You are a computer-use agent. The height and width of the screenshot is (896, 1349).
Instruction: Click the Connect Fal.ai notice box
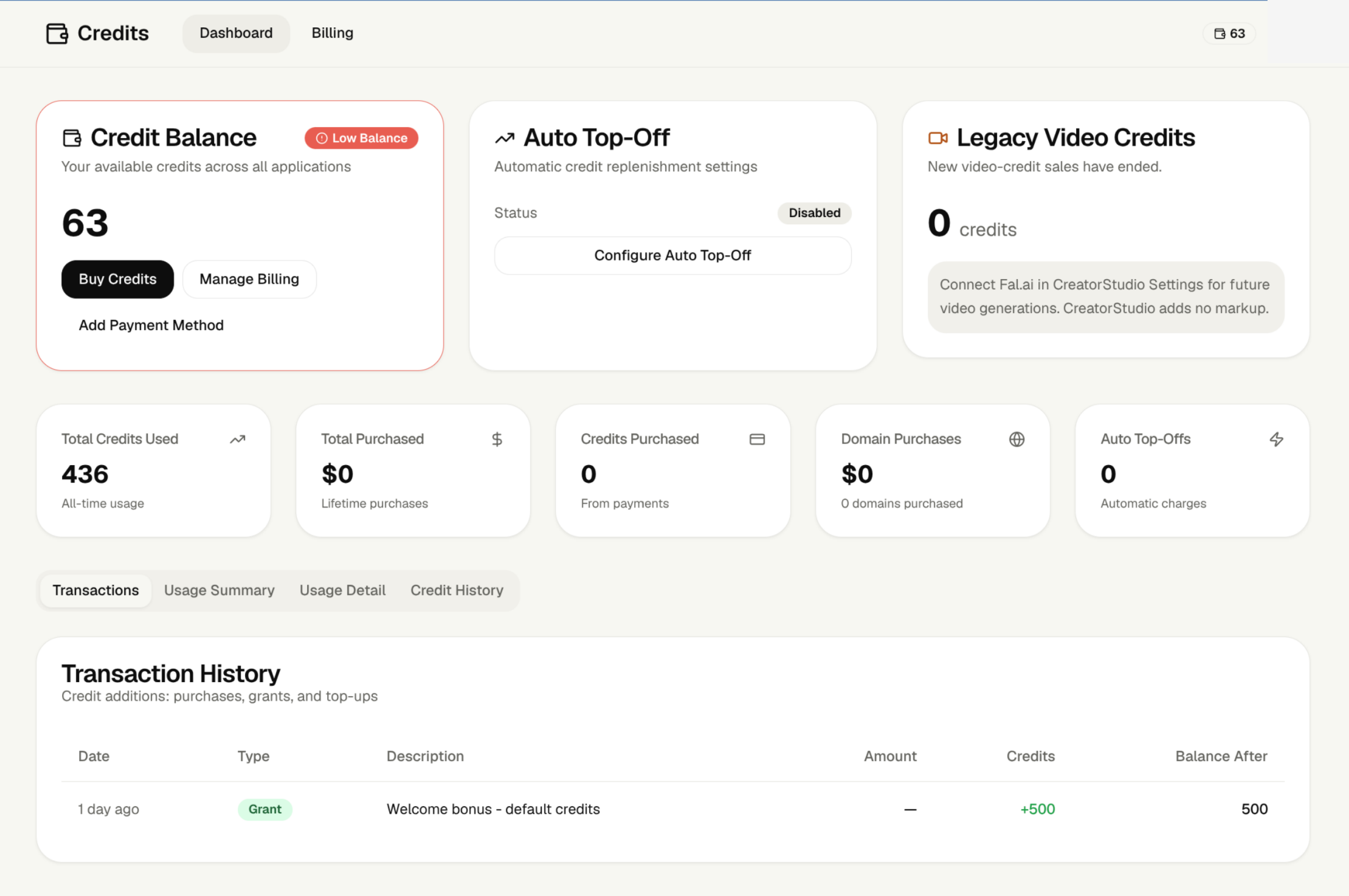coord(1106,297)
